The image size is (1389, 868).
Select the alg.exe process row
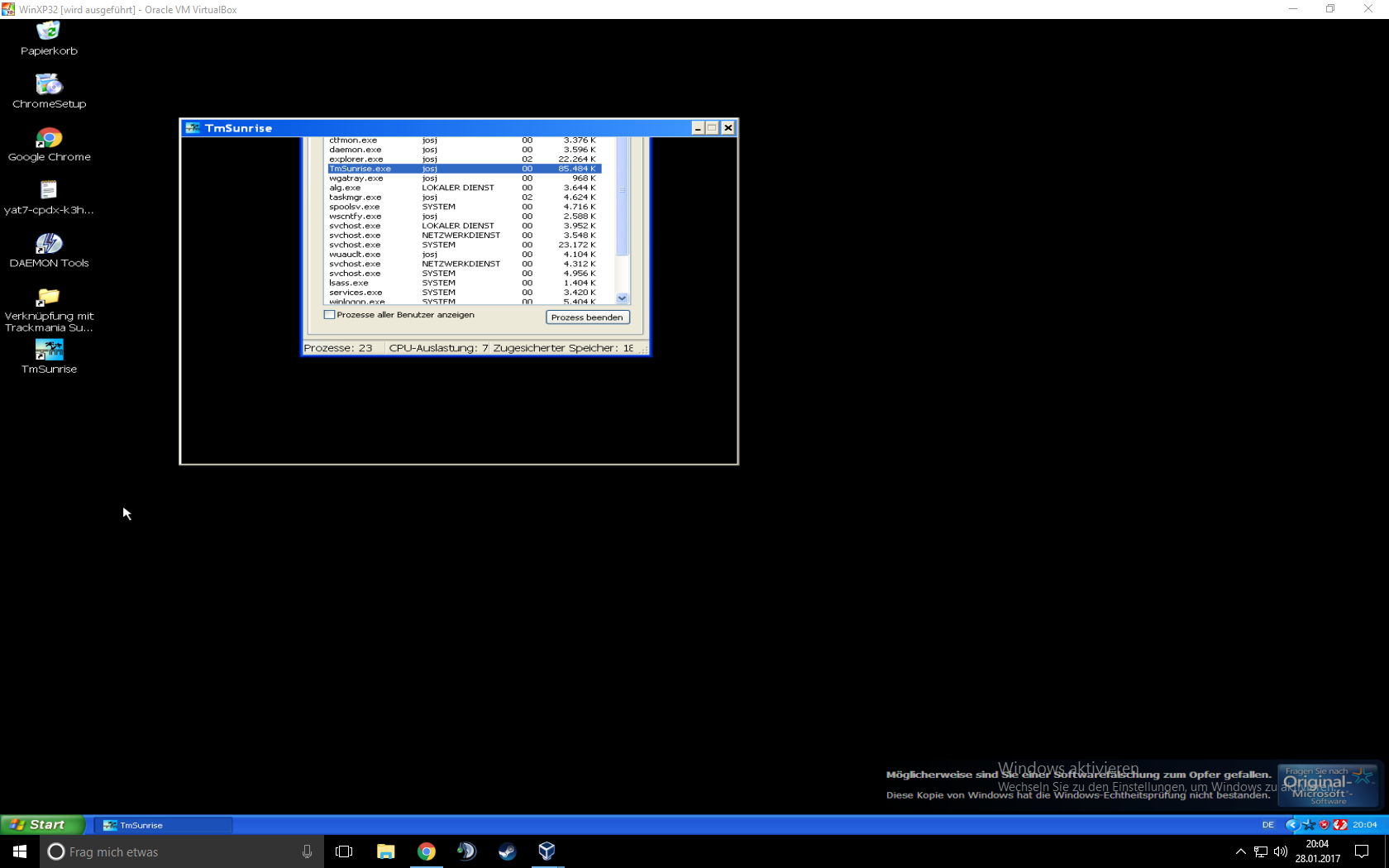[x=464, y=188]
